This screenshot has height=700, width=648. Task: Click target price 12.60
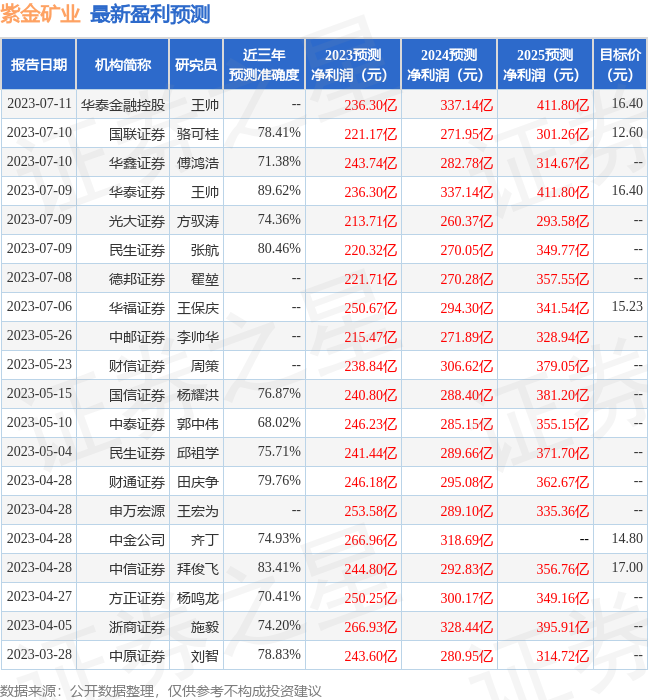coord(627,132)
